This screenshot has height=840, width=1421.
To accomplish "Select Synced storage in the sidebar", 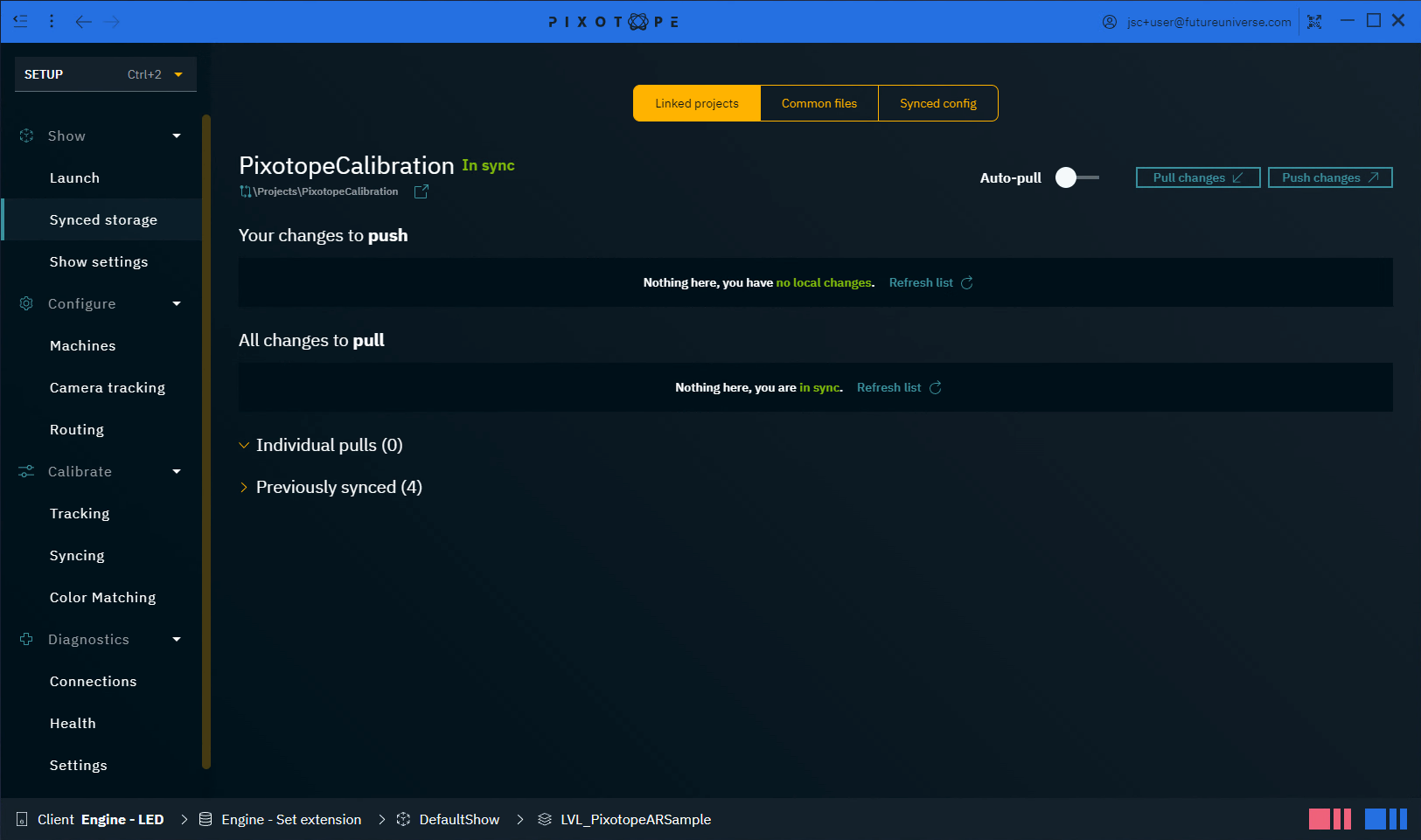I will point(102,219).
